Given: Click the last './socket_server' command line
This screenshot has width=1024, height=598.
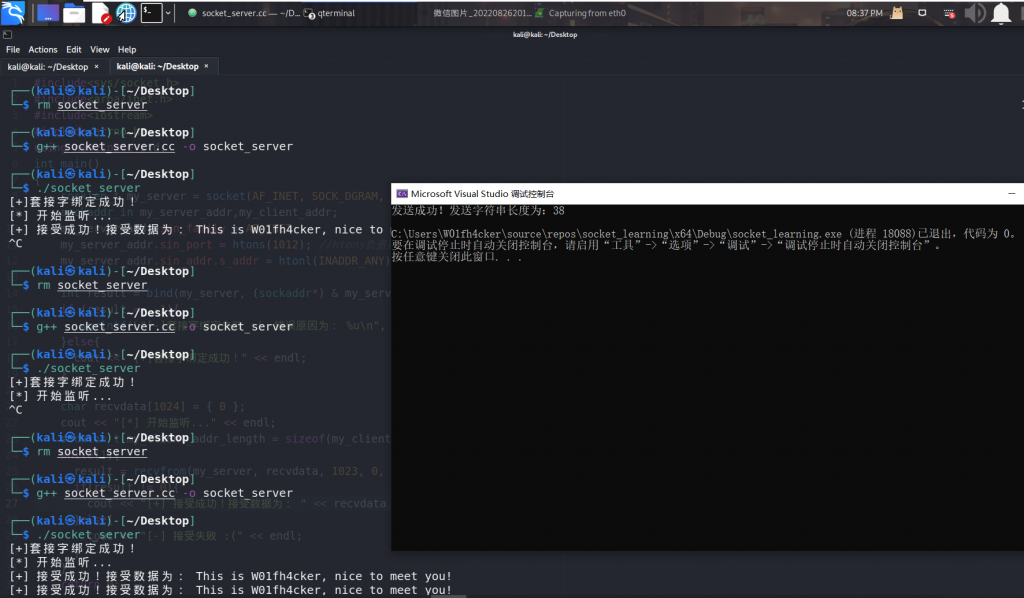Looking at the screenshot, I should click(88, 535).
